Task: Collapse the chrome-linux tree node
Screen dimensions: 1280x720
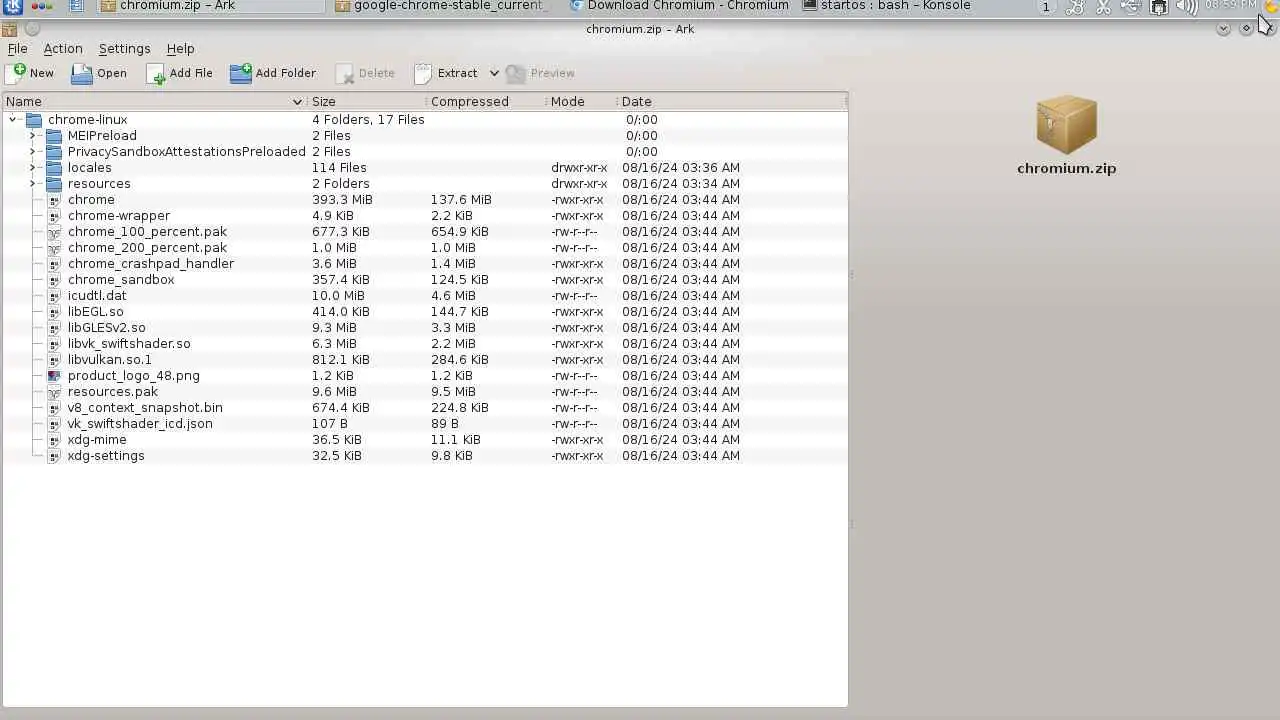Action: click(x=13, y=120)
